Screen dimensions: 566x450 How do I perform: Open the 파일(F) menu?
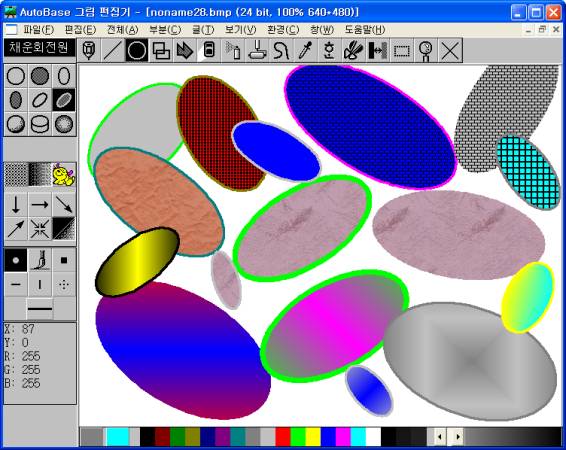38,30
